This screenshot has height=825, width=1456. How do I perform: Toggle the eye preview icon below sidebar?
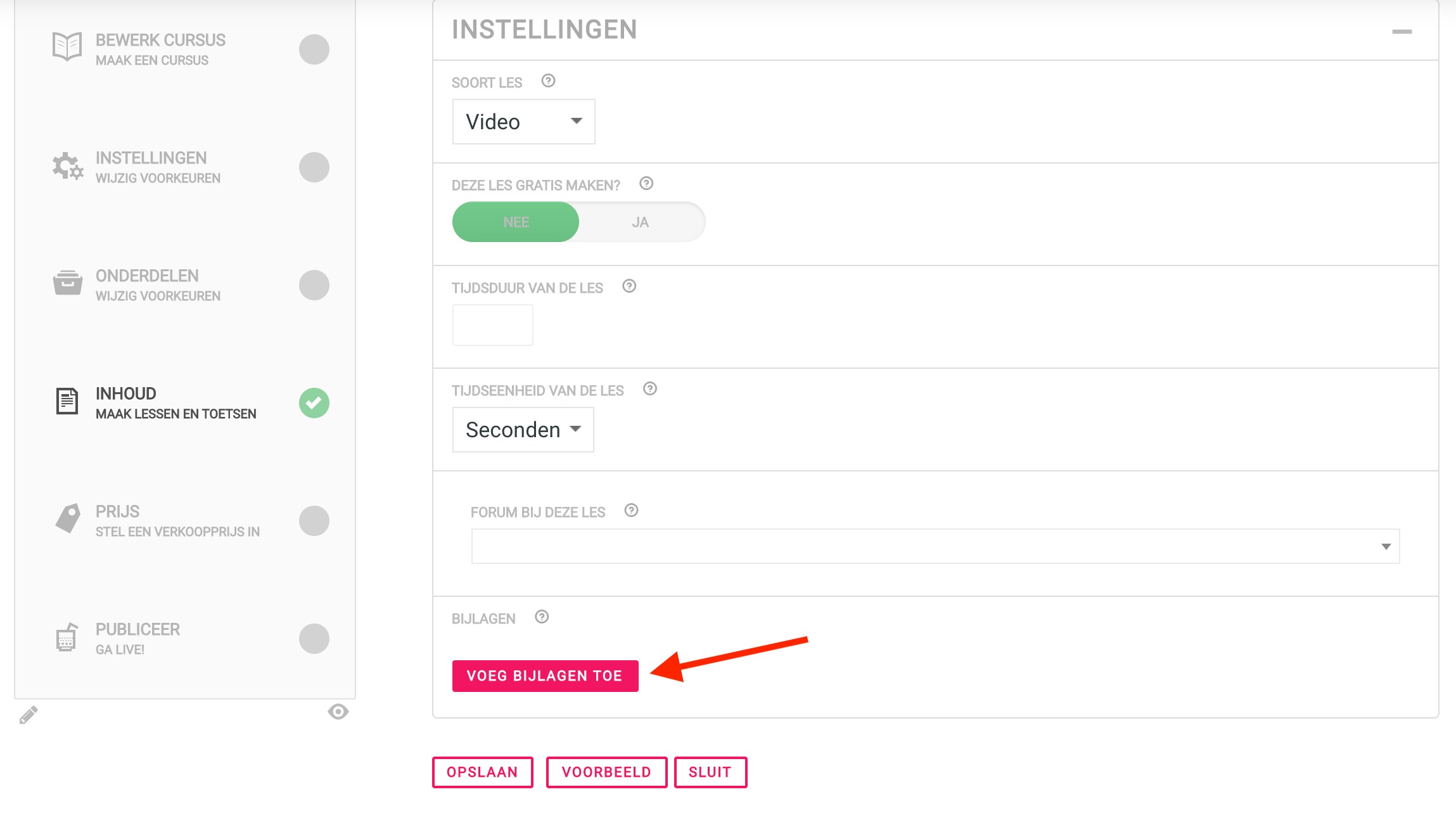pos(338,712)
